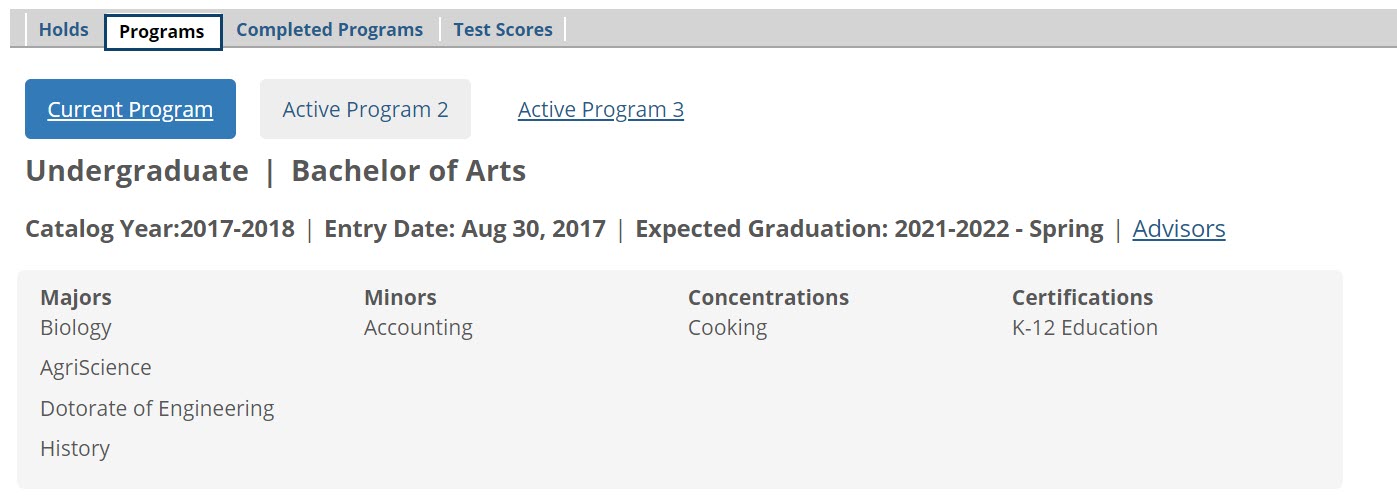Screen dimensions: 1397x496
Task: Select the History major entry
Action: pyautogui.click(x=75, y=449)
